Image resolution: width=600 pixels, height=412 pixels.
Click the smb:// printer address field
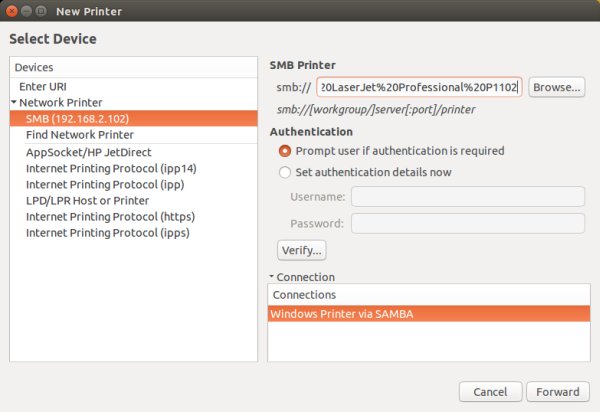point(419,87)
